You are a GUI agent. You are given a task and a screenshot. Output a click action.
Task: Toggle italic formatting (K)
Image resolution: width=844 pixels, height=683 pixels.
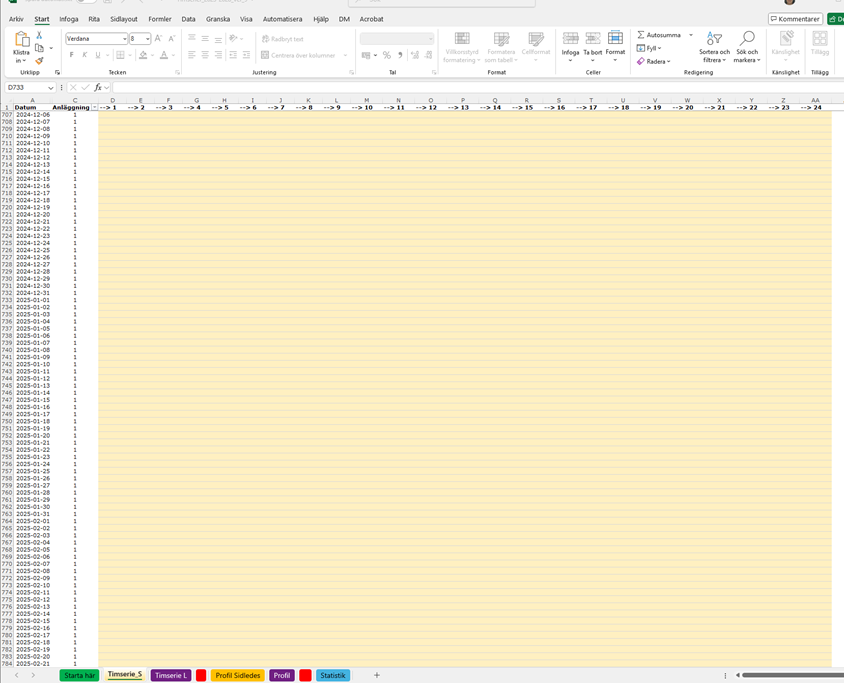pos(84,55)
